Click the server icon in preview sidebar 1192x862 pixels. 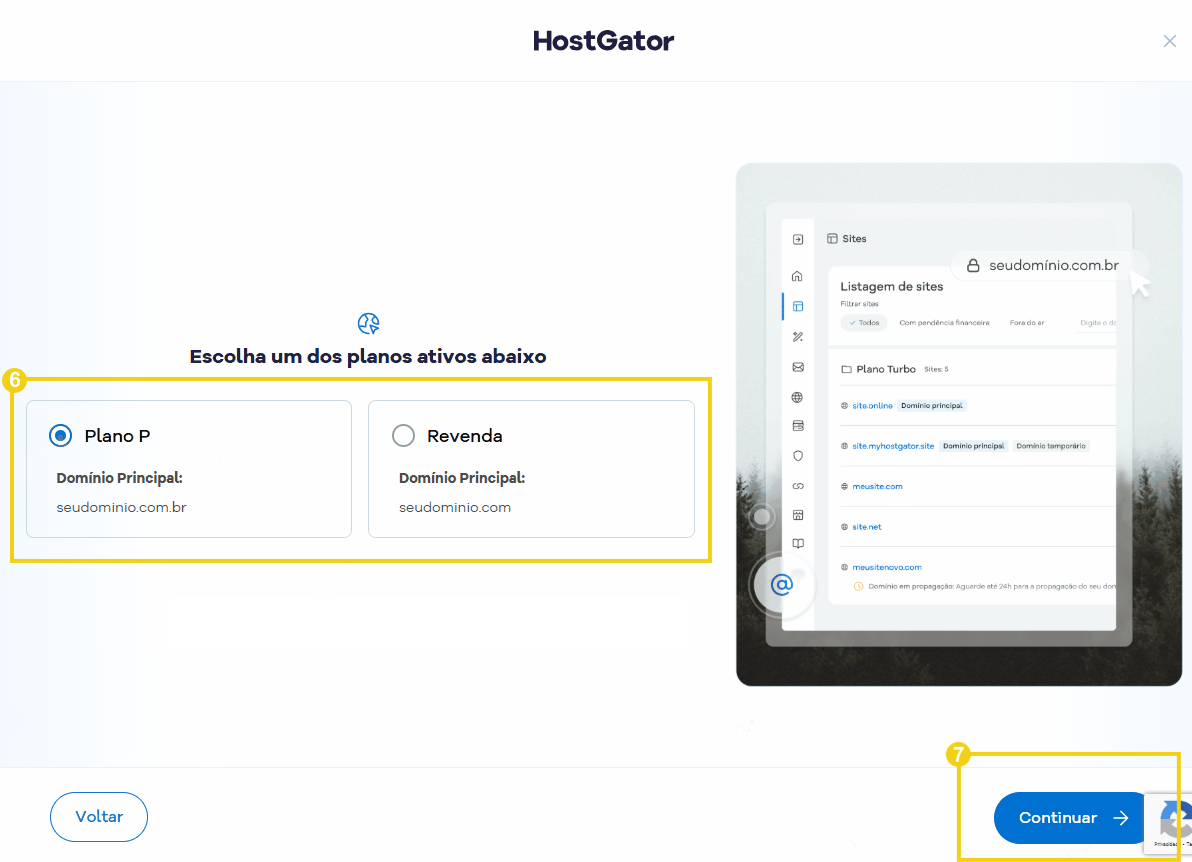coord(797,426)
